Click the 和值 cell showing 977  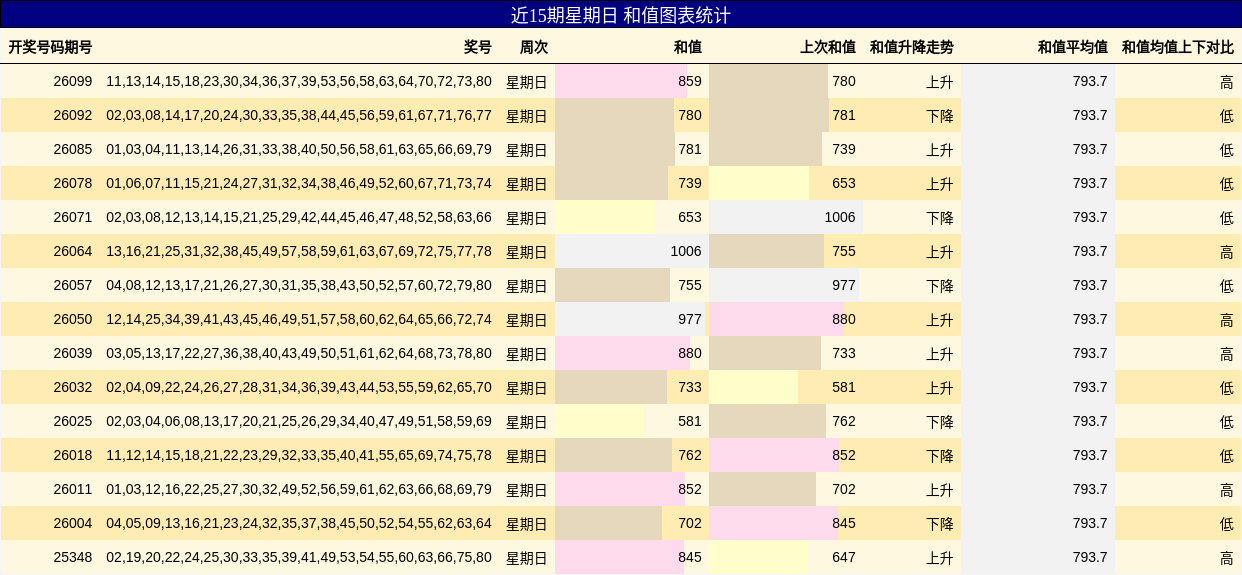[632, 319]
